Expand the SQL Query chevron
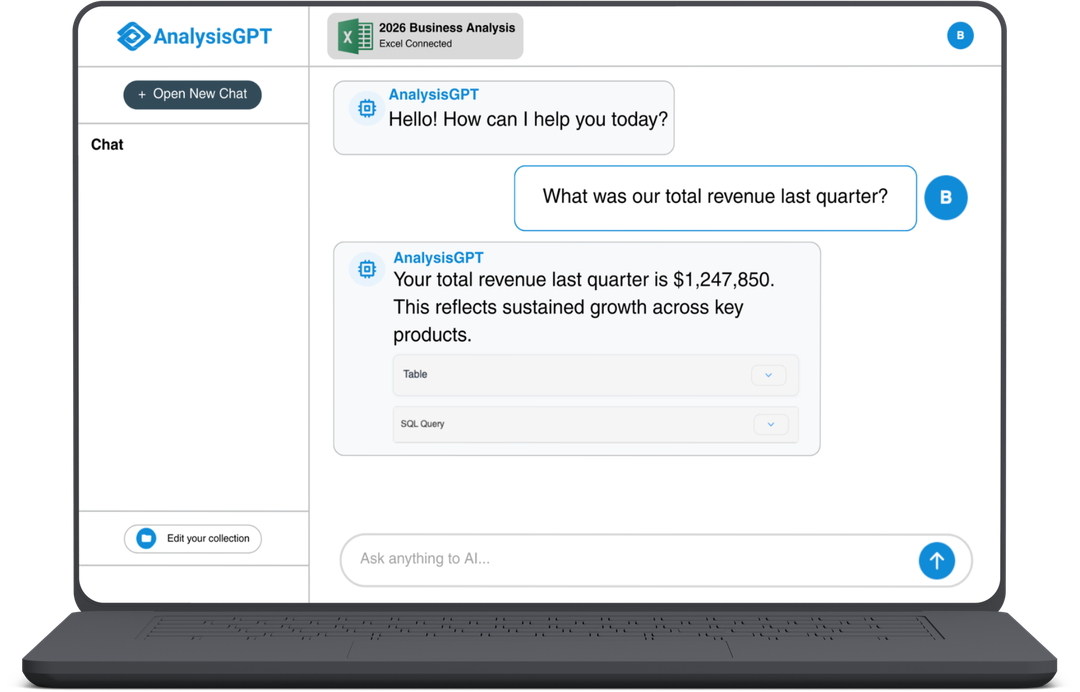The image size is (1080, 692). pos(770,424)
